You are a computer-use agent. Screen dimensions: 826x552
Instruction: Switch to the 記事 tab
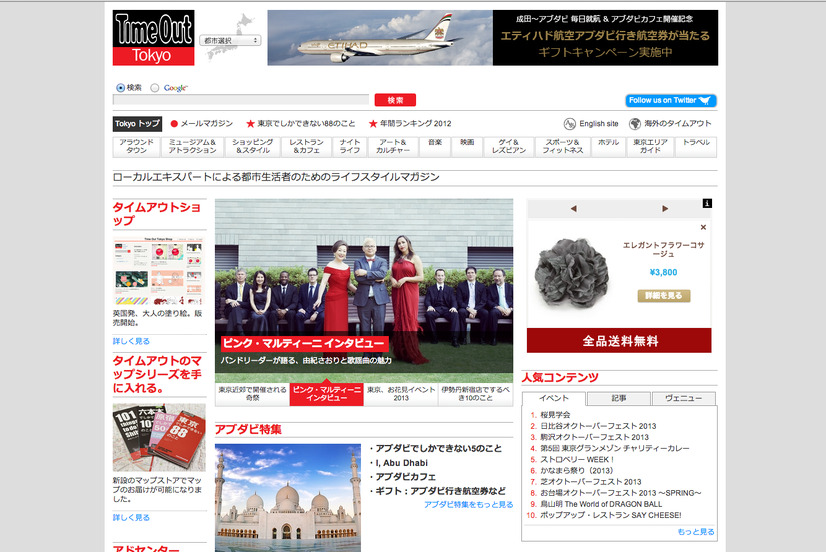(618, 398)
